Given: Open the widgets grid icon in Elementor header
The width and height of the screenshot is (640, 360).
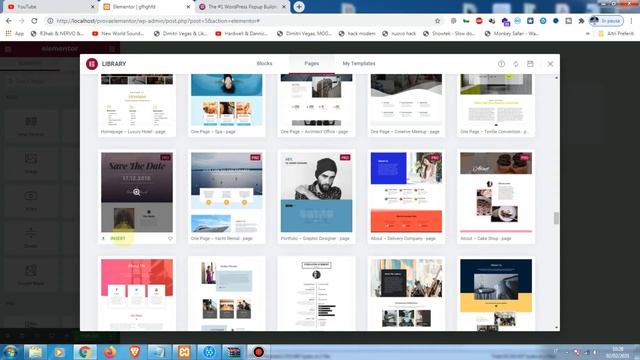Looking at the screenshot, I should pyautogui.click(x=112, y=49).
